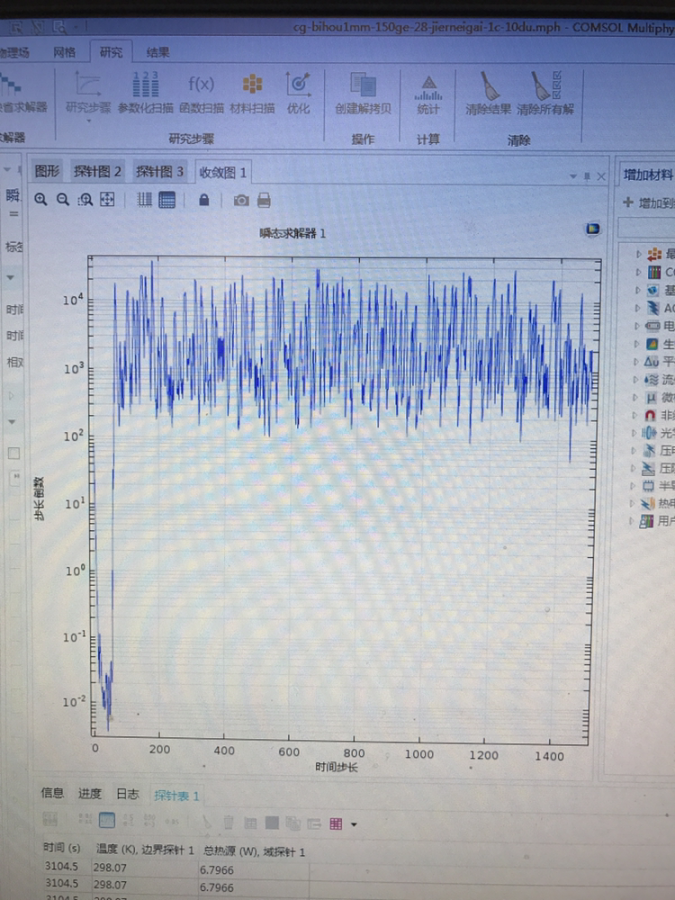675x900 pixels.
Task: Click the 清除结果 clear results broom
Action: pos(489,86)
